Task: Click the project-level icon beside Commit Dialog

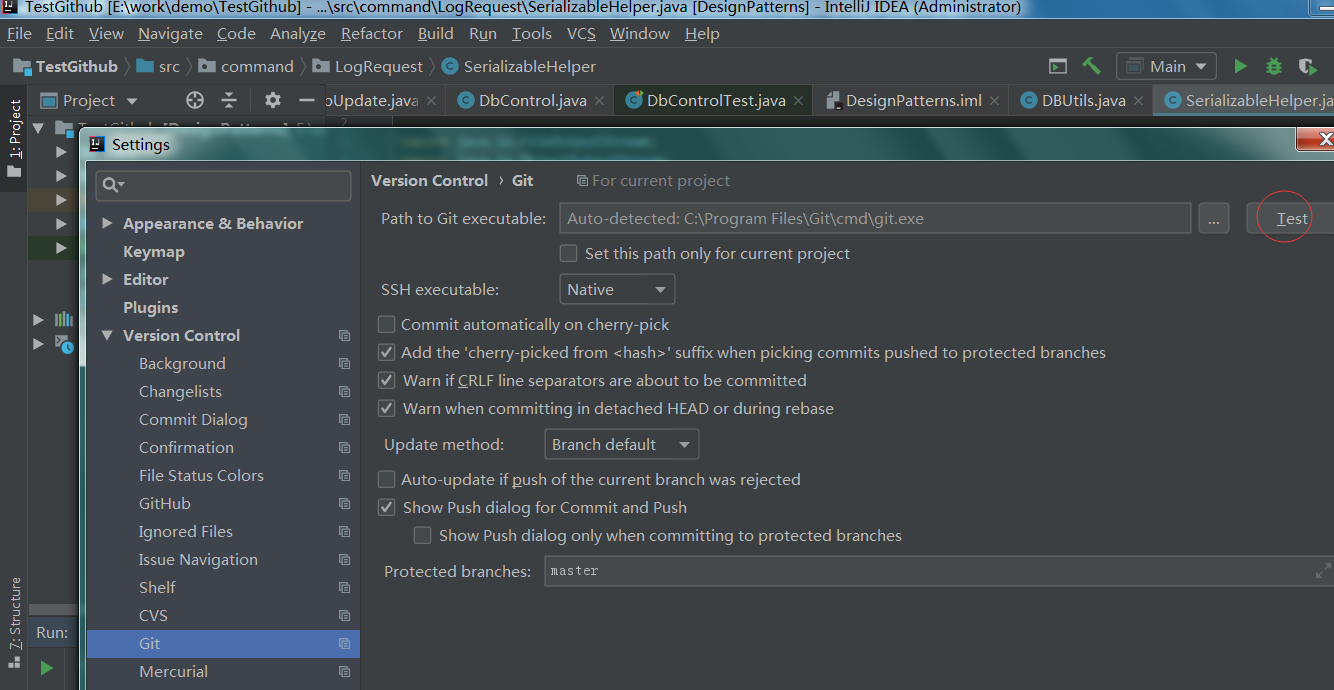Action: pyautogui.click(x=344, y=420)
